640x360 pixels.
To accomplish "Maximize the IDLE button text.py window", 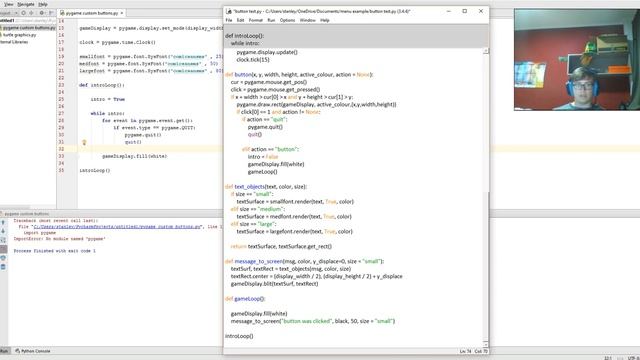I will [x=464, y=11].
